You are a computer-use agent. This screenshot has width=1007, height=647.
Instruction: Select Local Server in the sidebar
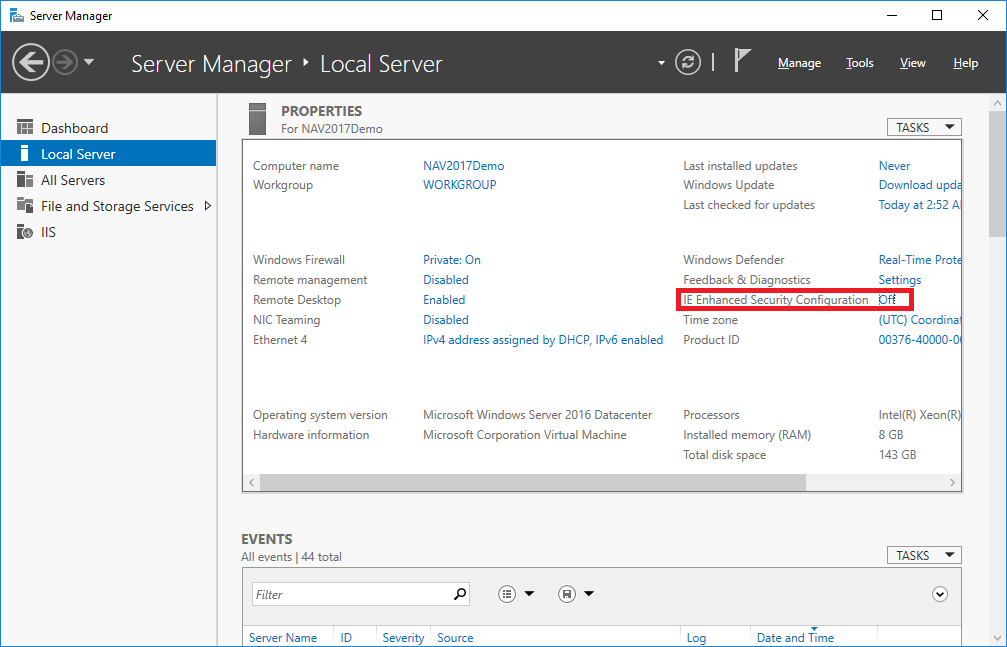[x=109, y=154]
